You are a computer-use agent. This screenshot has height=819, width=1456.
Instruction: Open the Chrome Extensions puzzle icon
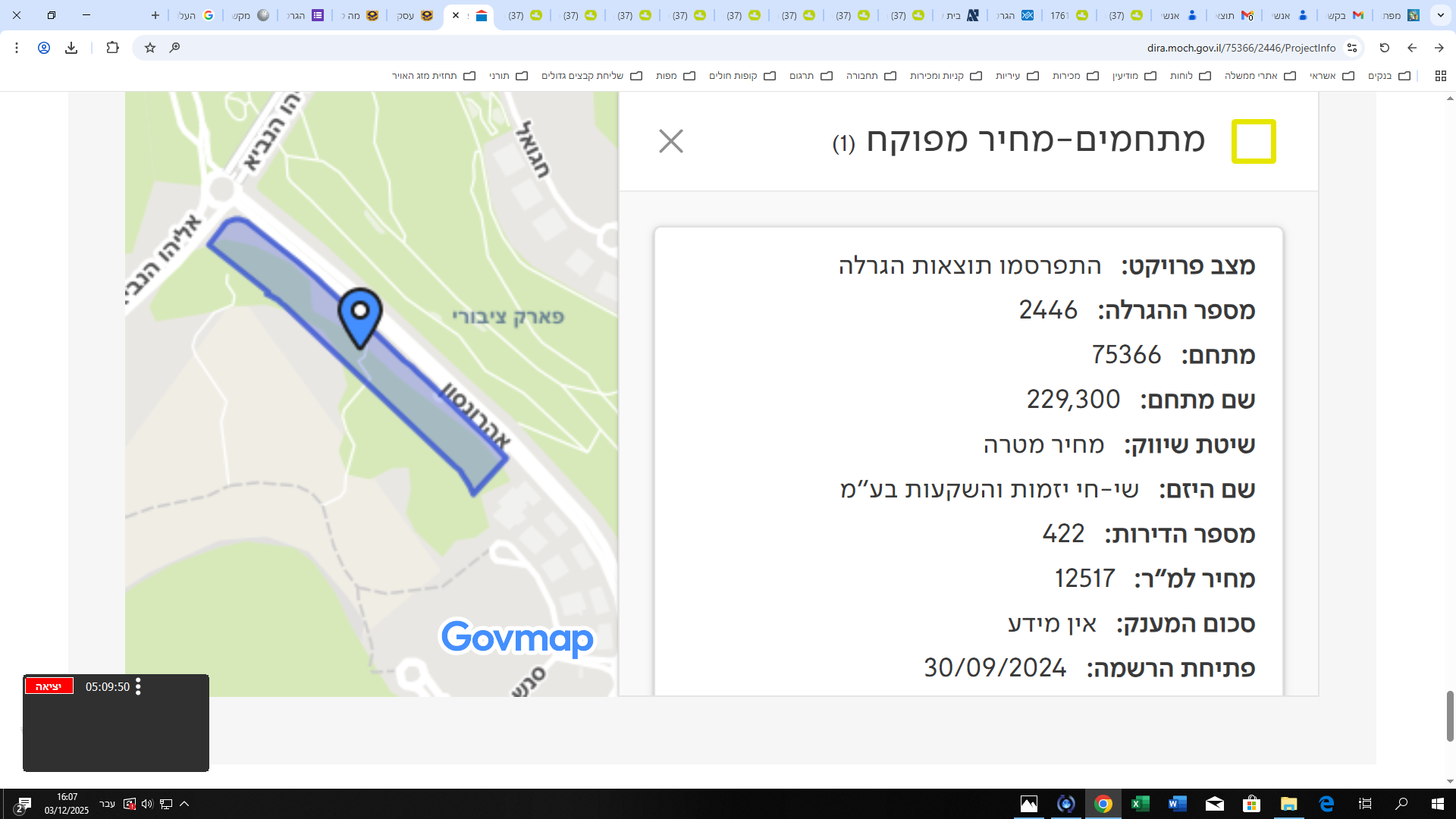(113, 47)
